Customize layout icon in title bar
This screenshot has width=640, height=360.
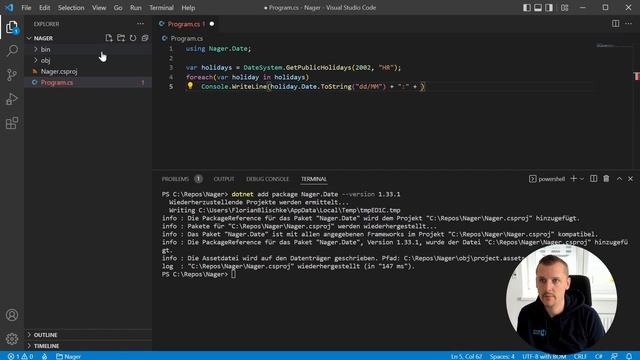(564, 8)
